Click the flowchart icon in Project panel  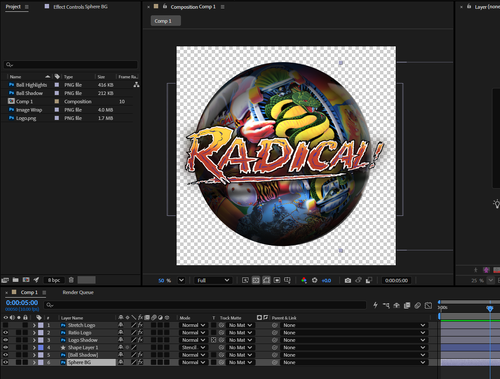tap(136, 85)
